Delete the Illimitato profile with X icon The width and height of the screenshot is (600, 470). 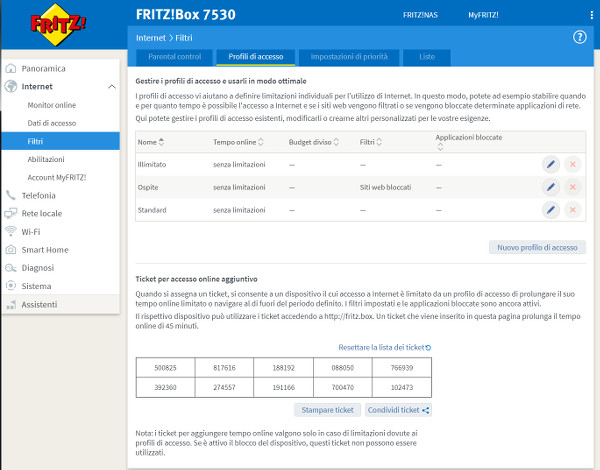(572, 165)
